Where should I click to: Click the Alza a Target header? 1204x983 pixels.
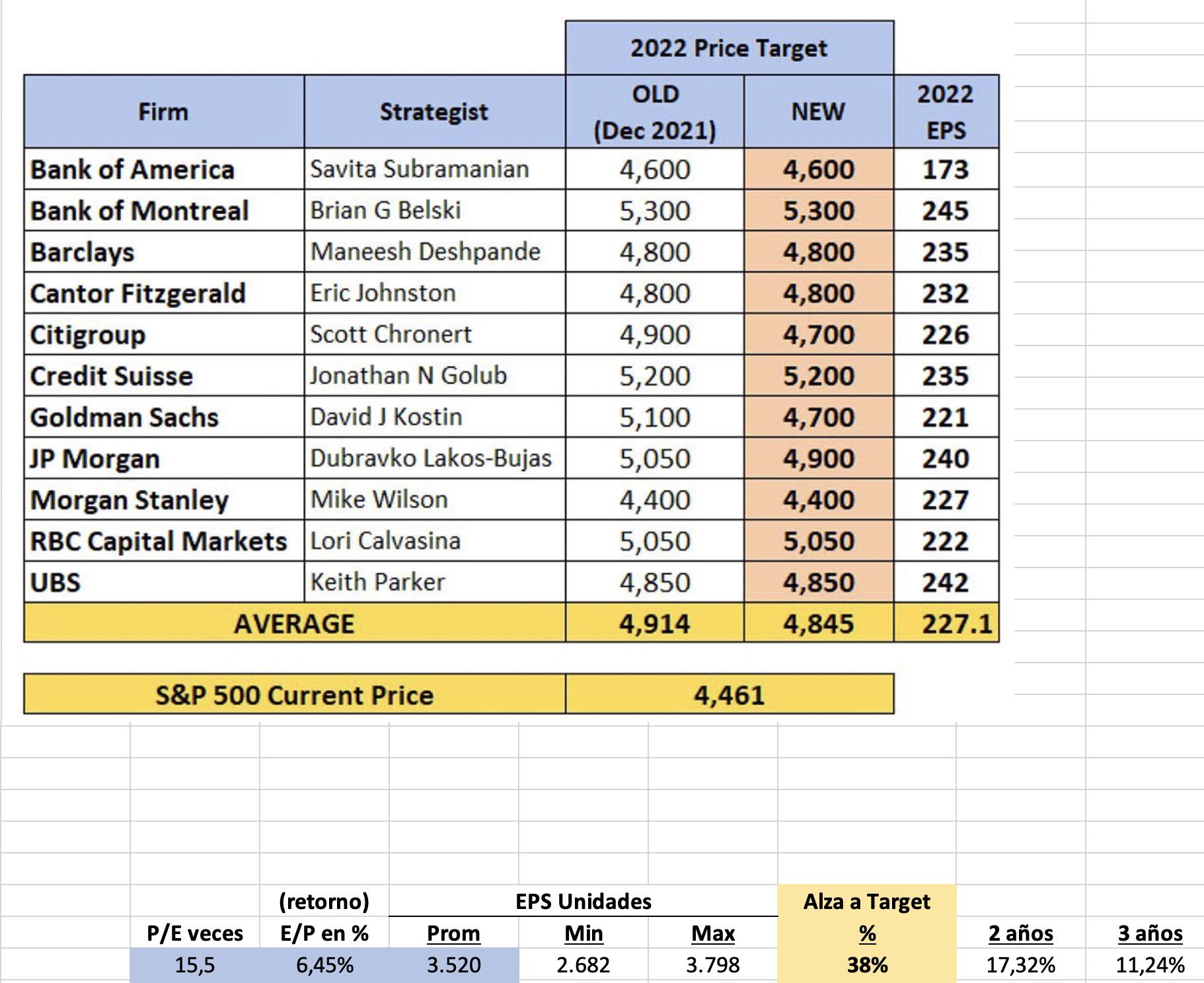[867, 901]
